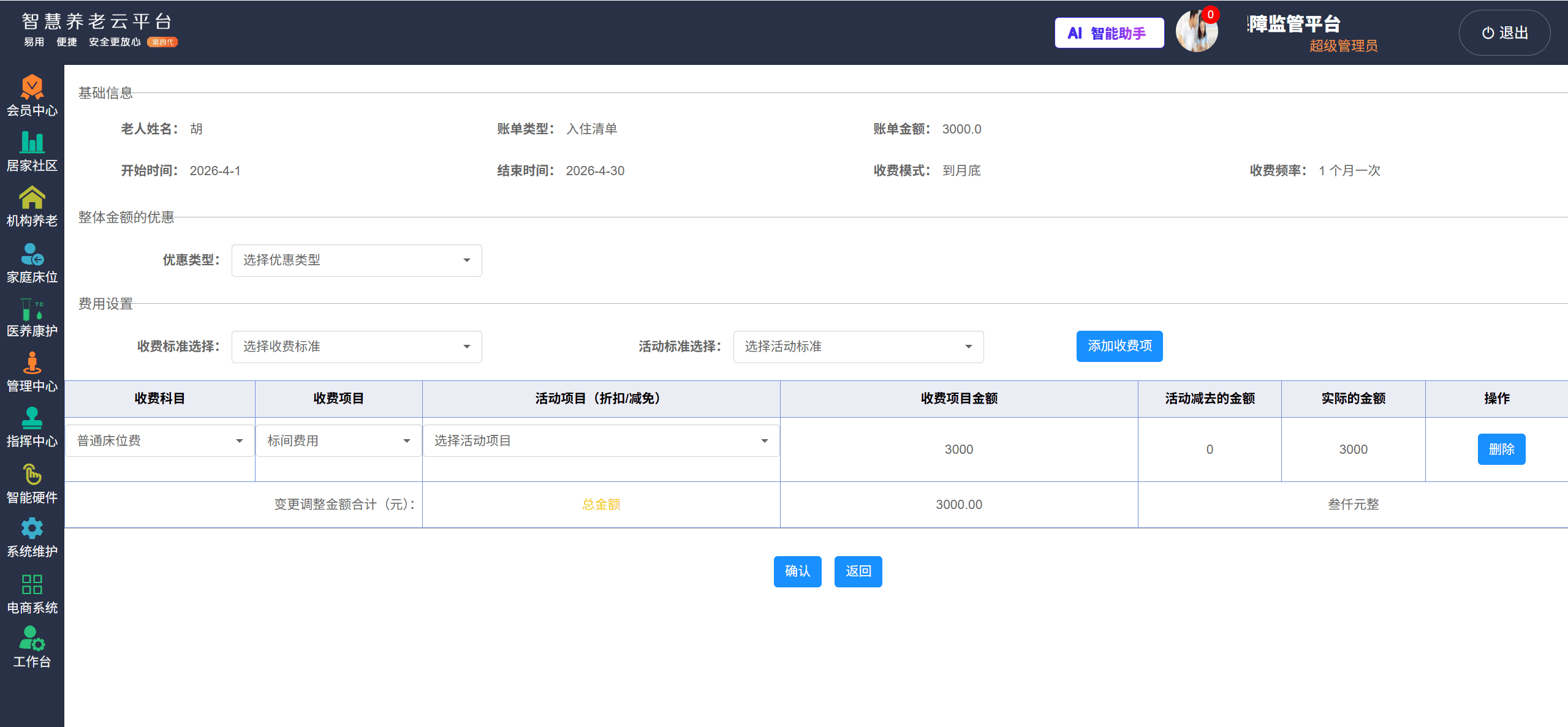Open the 选择优惠类型 dropdown

click(357, 260)
